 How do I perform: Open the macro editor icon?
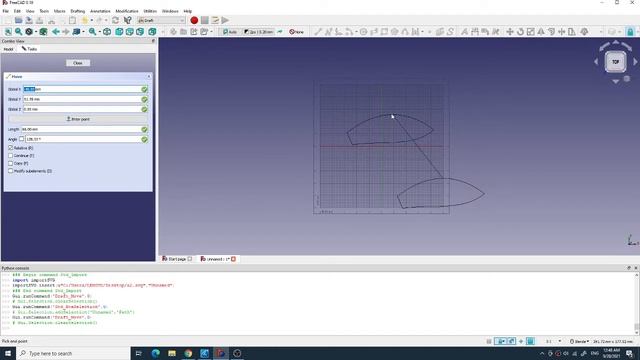tap(215, 20)
